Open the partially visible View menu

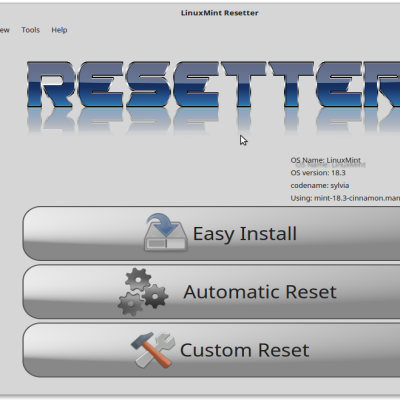point(5,30)
